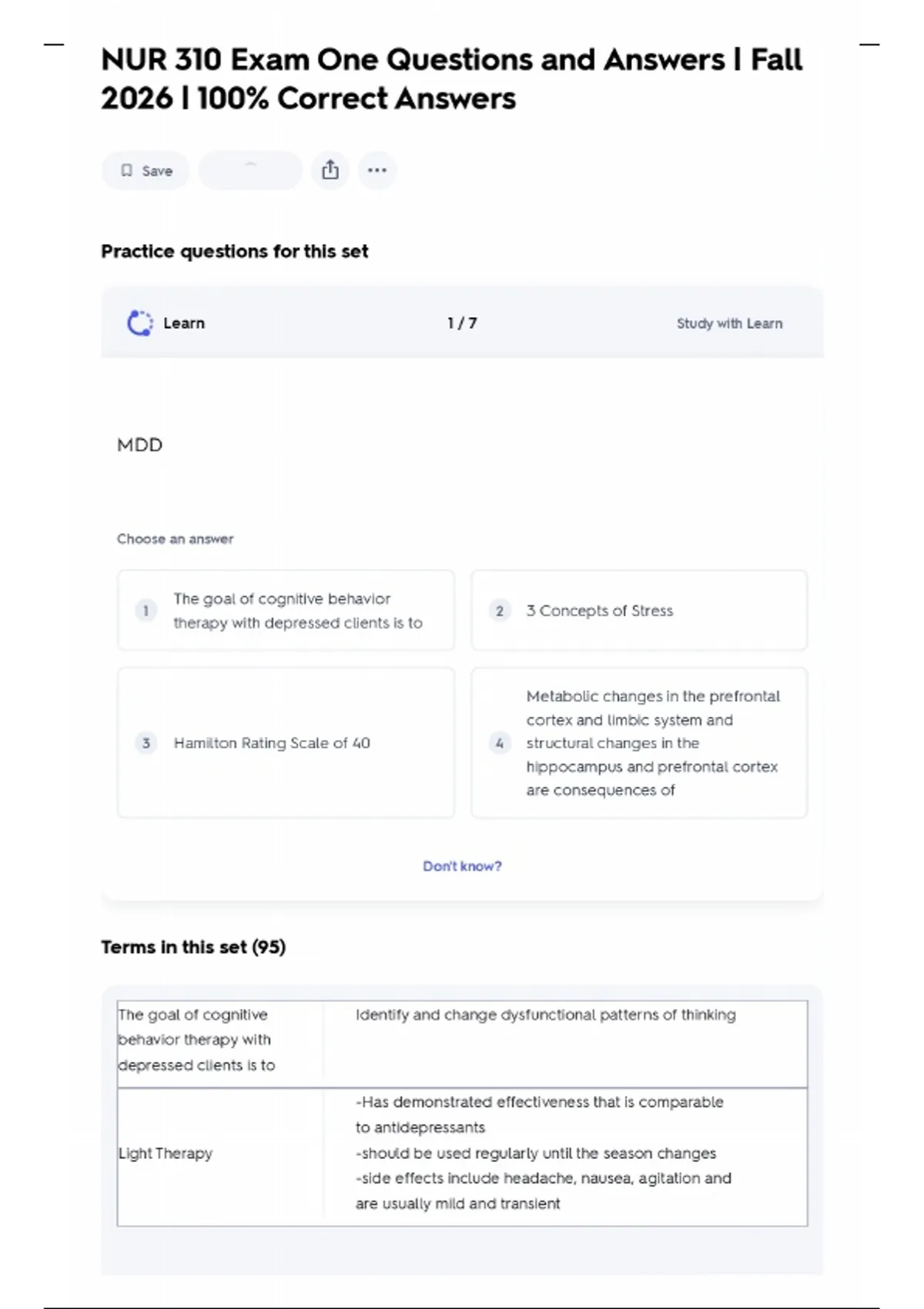924x1309 pixels.
Task: Click the "Don't know?" link
Action: click(462, 866)
